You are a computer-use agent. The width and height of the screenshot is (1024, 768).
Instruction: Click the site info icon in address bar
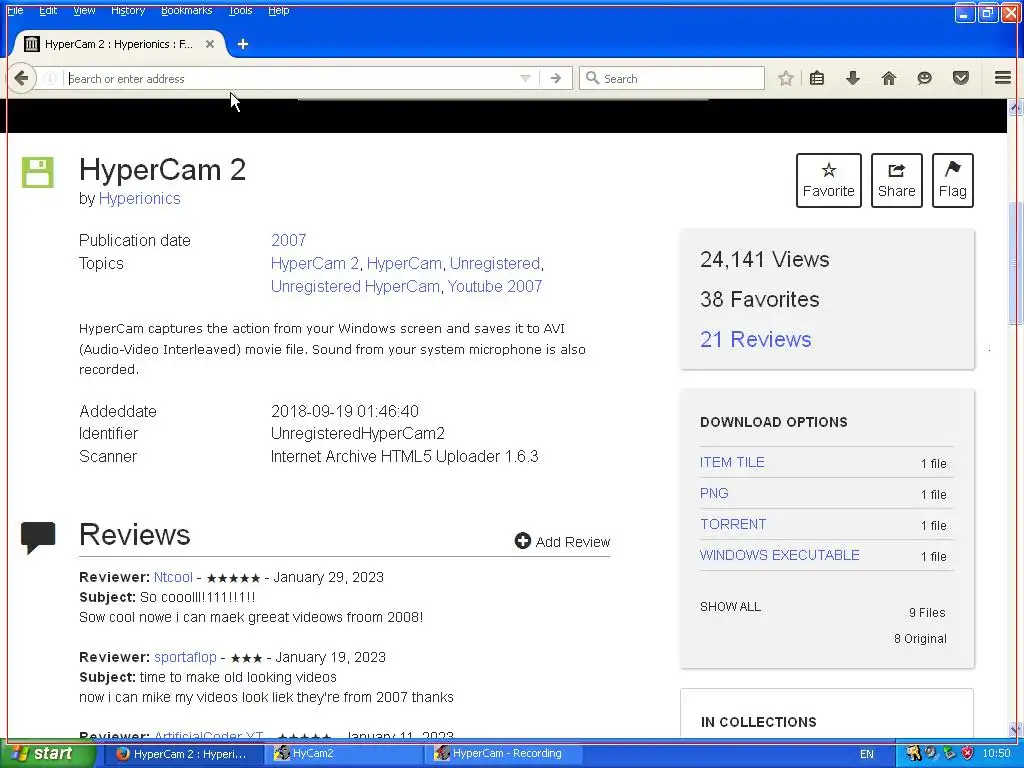[50, 78]
